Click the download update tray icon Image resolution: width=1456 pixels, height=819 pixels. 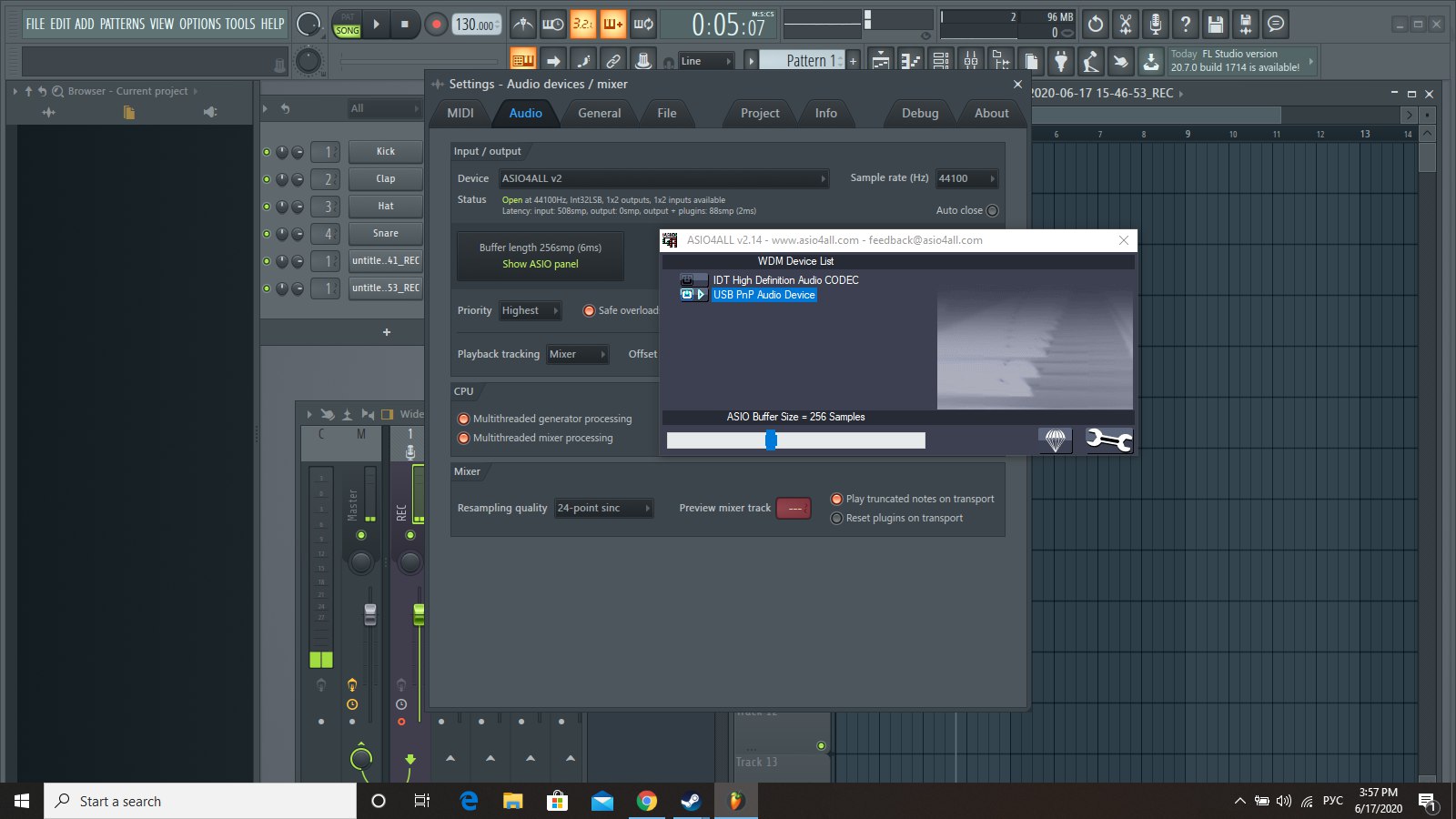point(1151,61)
